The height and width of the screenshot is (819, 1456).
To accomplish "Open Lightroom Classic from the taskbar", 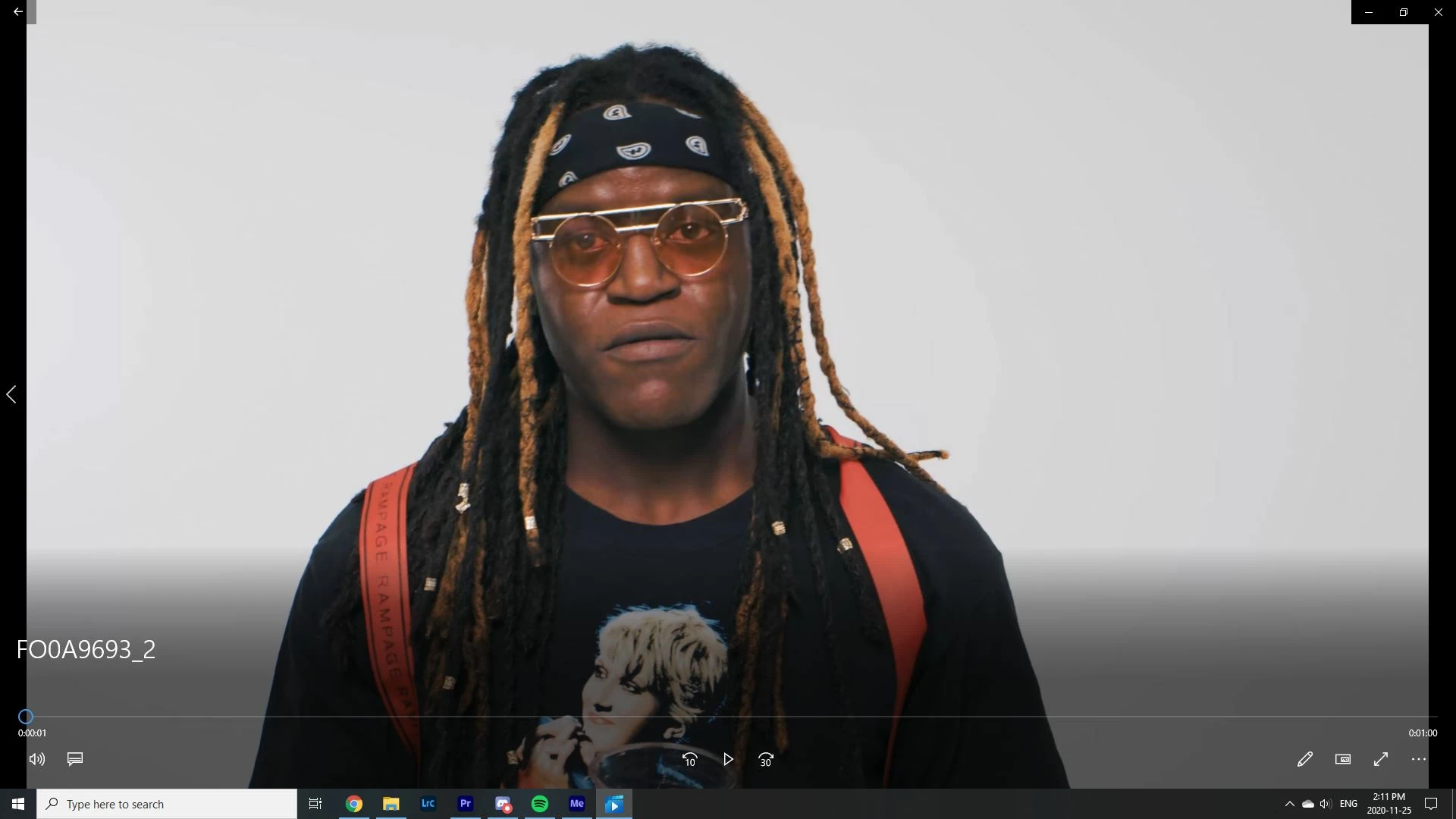I will pyautogui.click(x=428, y=804).
